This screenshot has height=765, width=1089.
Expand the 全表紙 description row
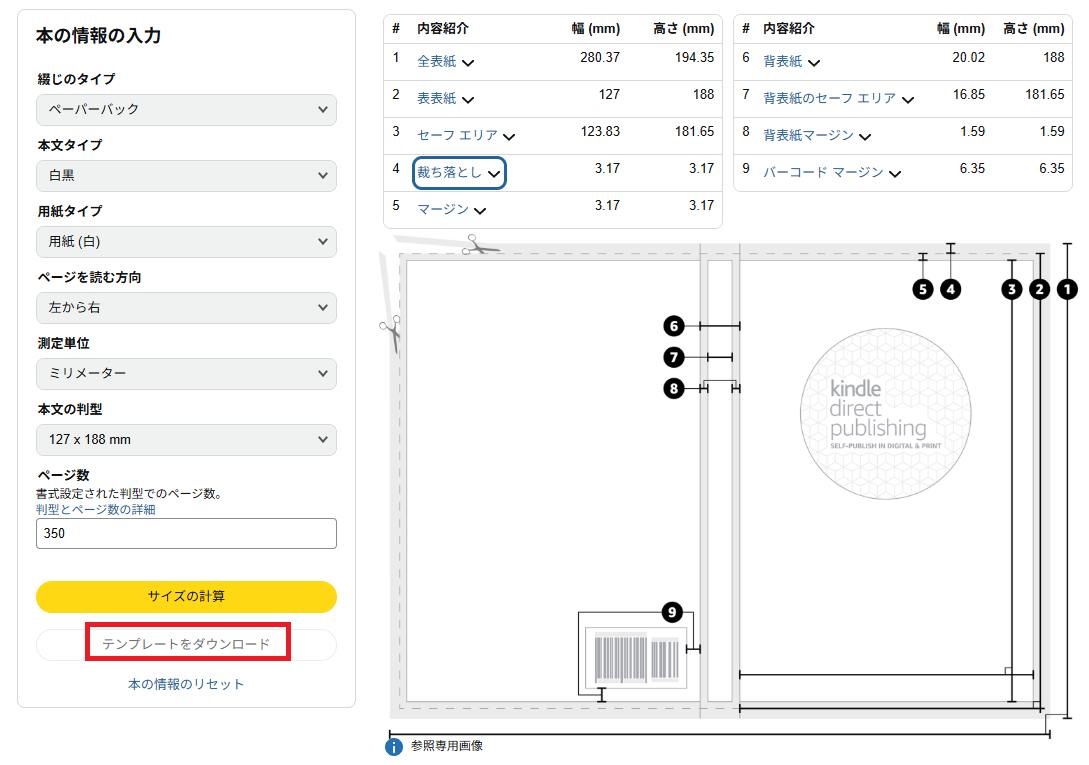click(x=446, y=62)
